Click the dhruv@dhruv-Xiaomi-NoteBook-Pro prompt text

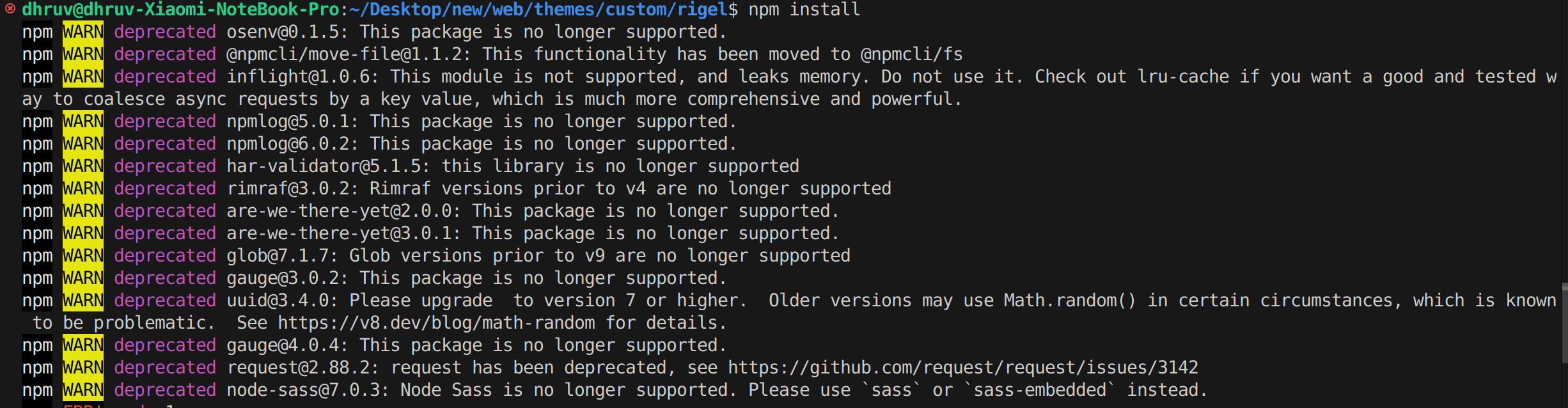[180, 10]
